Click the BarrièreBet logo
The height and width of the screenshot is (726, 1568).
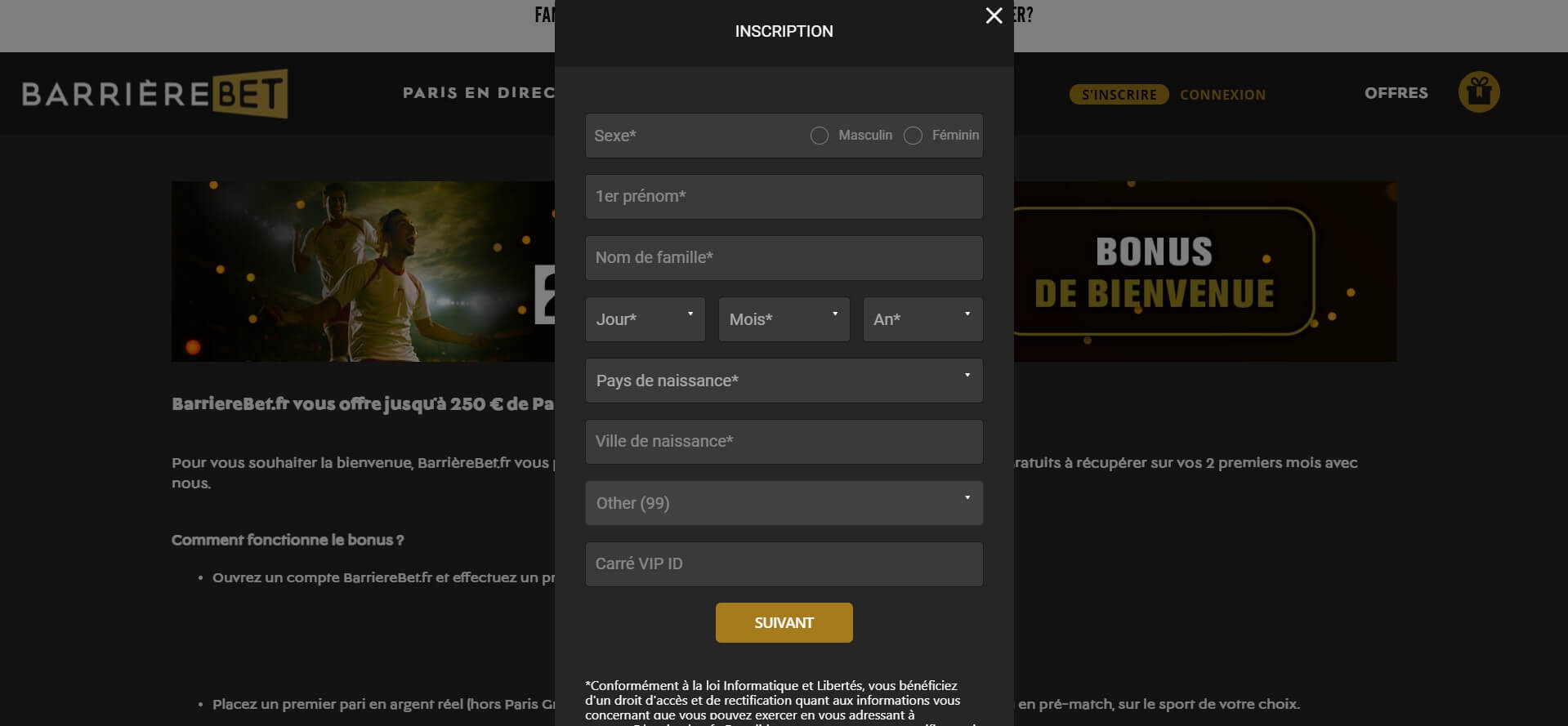(155, 94)
